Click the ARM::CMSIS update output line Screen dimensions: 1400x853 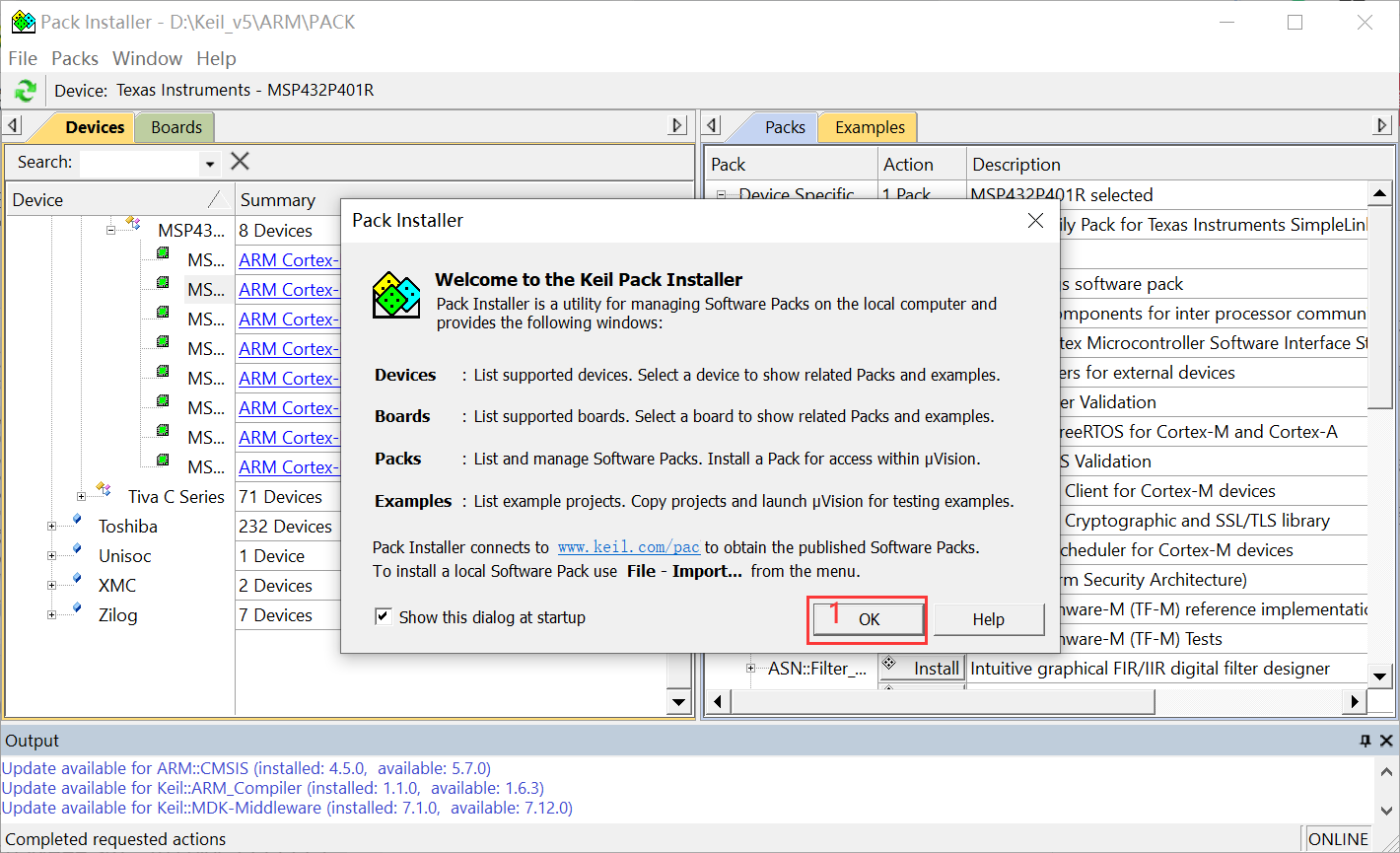(x=246, y=768)
